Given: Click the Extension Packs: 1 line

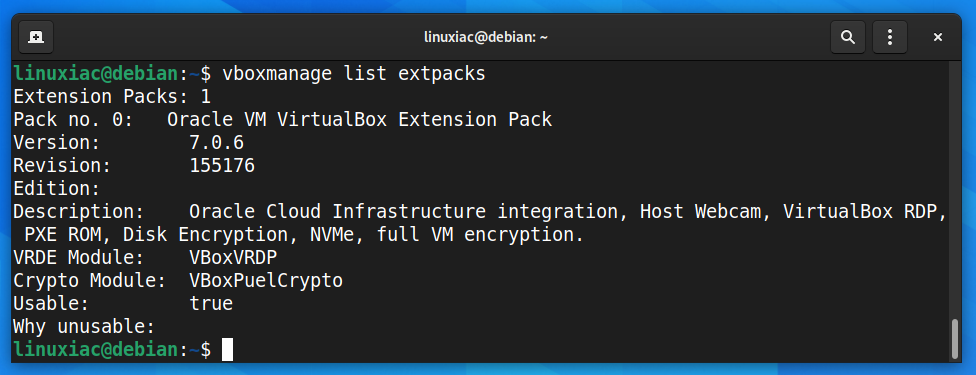Looking at the screenshot, I should tap(112, 97).
